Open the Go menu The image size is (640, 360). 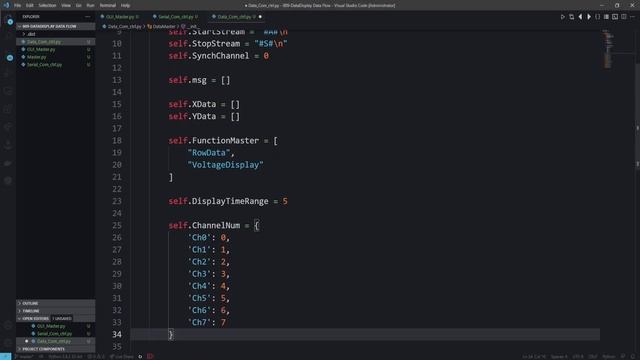pyautogui.click(x=78, y=5)
